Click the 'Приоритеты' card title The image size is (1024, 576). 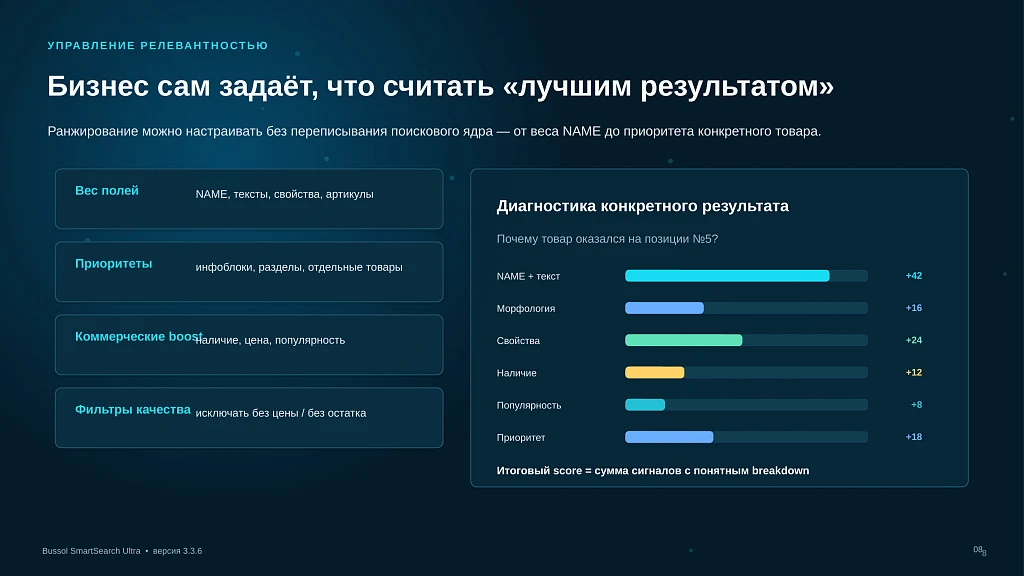click(114, 264)
